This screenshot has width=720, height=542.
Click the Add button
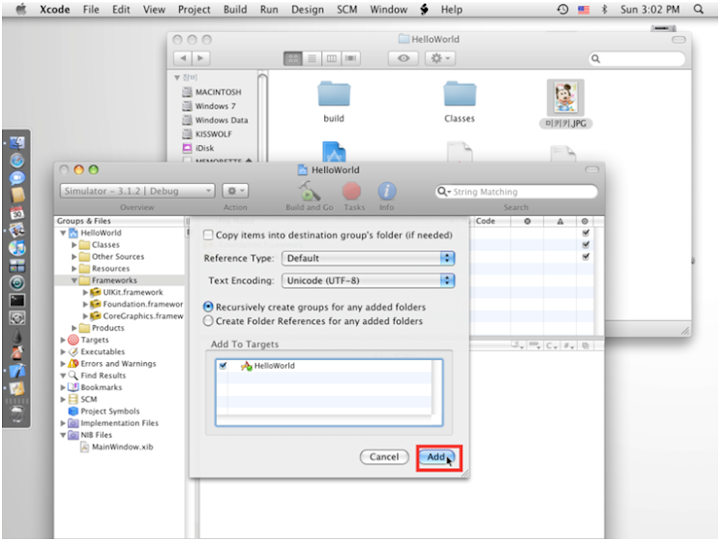[x=437, y=457]
